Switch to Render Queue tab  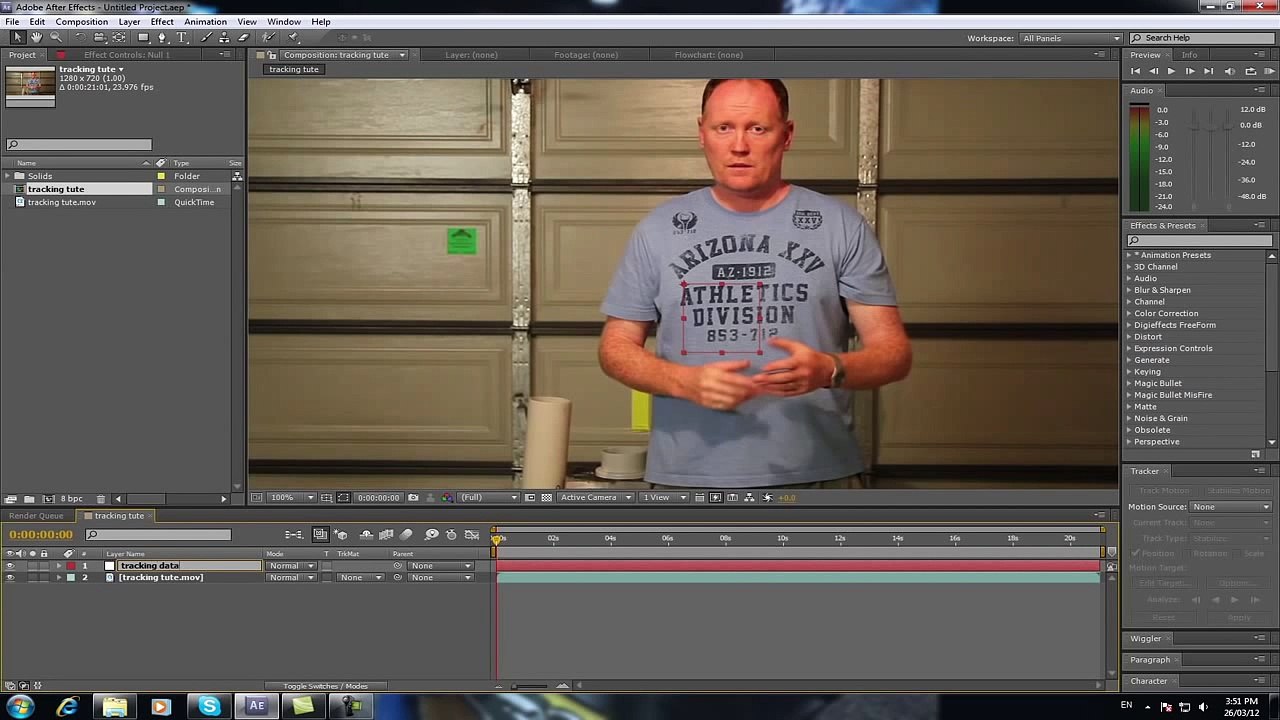(x=37, y=516)
